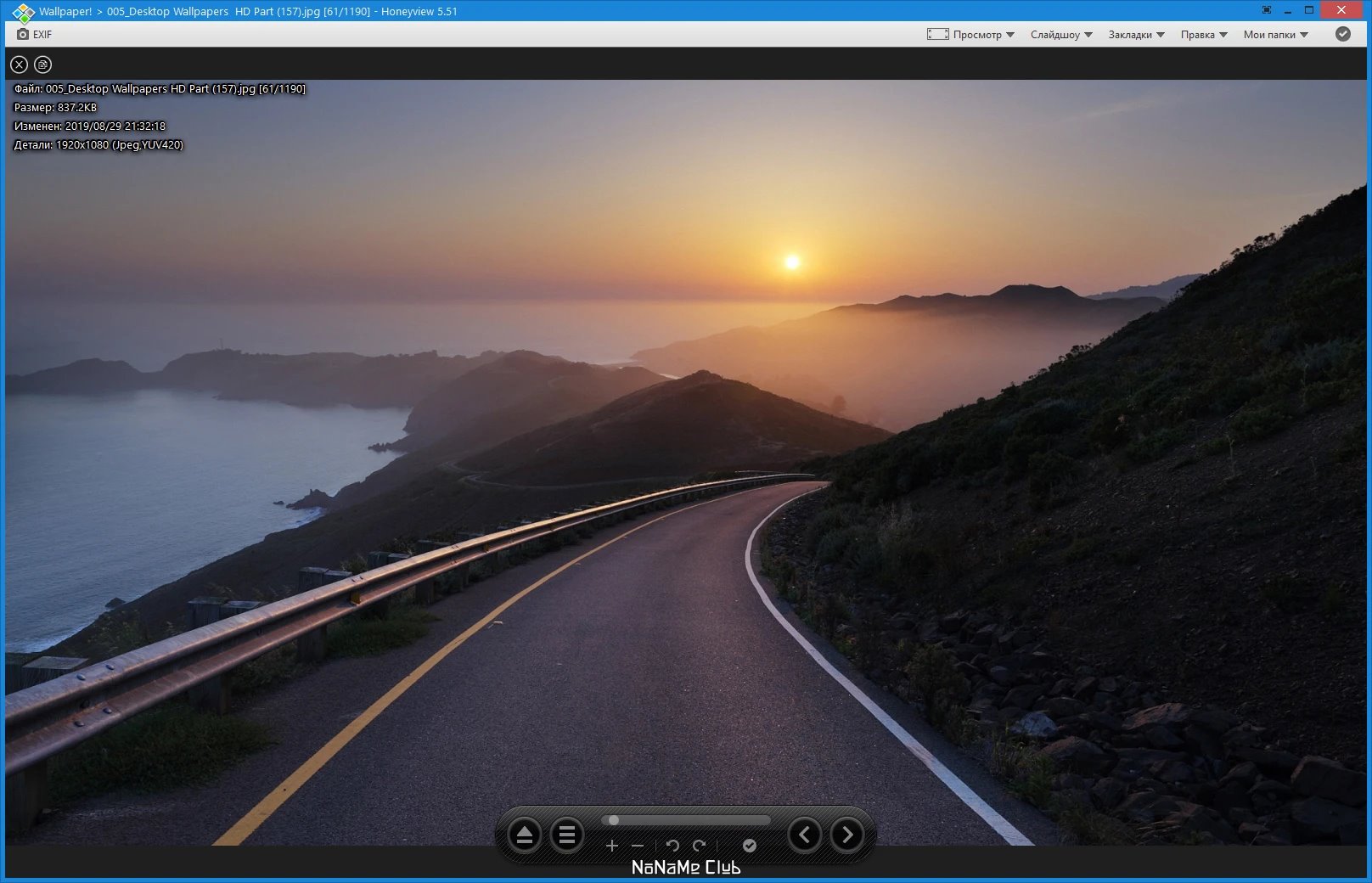Click the eject/open file button
Screen dimensions: 1372x883
pos(525,835)
